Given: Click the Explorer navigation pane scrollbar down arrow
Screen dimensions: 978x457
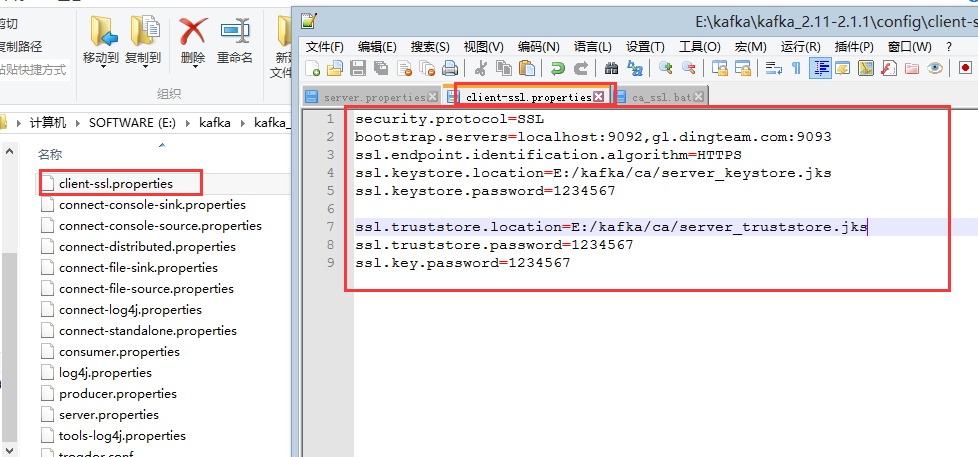Looking at the screenshot, I should 9,450.
